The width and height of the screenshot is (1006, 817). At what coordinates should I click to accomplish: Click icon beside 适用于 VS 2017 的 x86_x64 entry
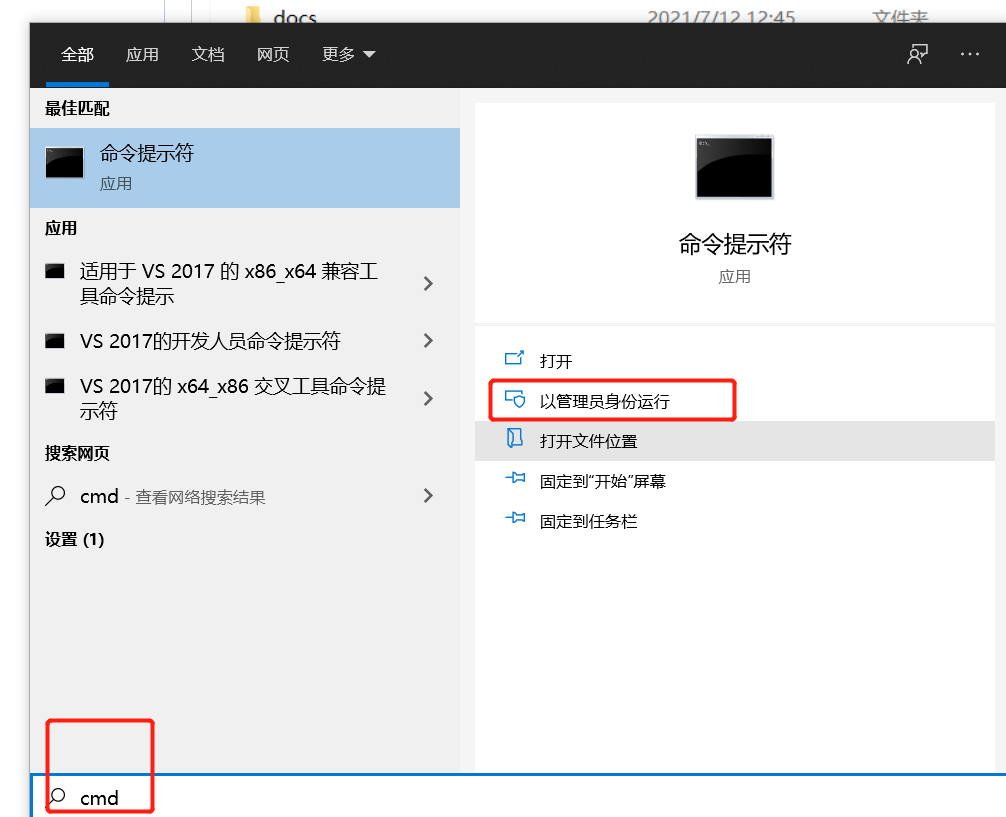[x=55, y=271]
